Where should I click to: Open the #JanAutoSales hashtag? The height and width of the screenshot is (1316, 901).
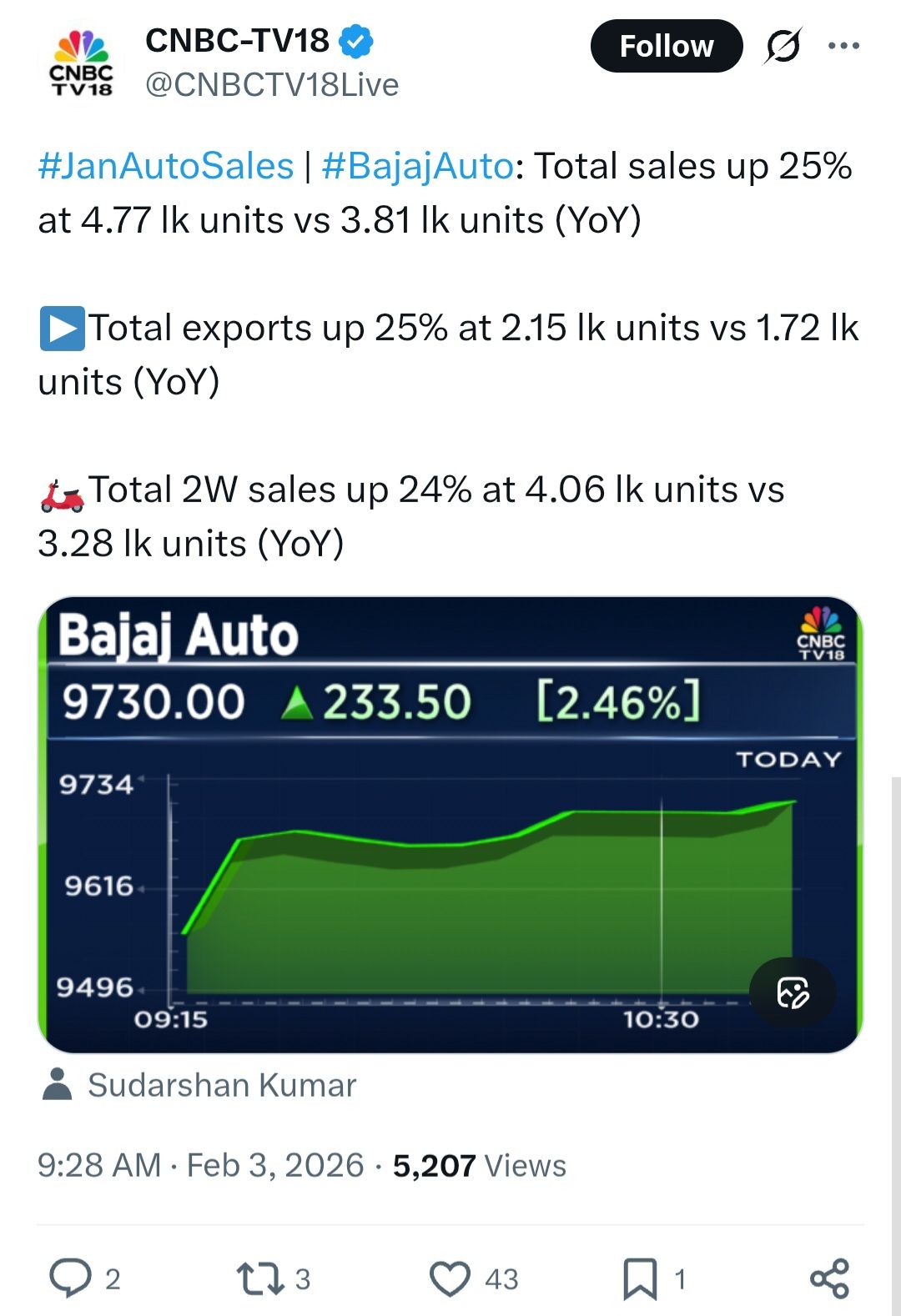click(x=166, y=166)
